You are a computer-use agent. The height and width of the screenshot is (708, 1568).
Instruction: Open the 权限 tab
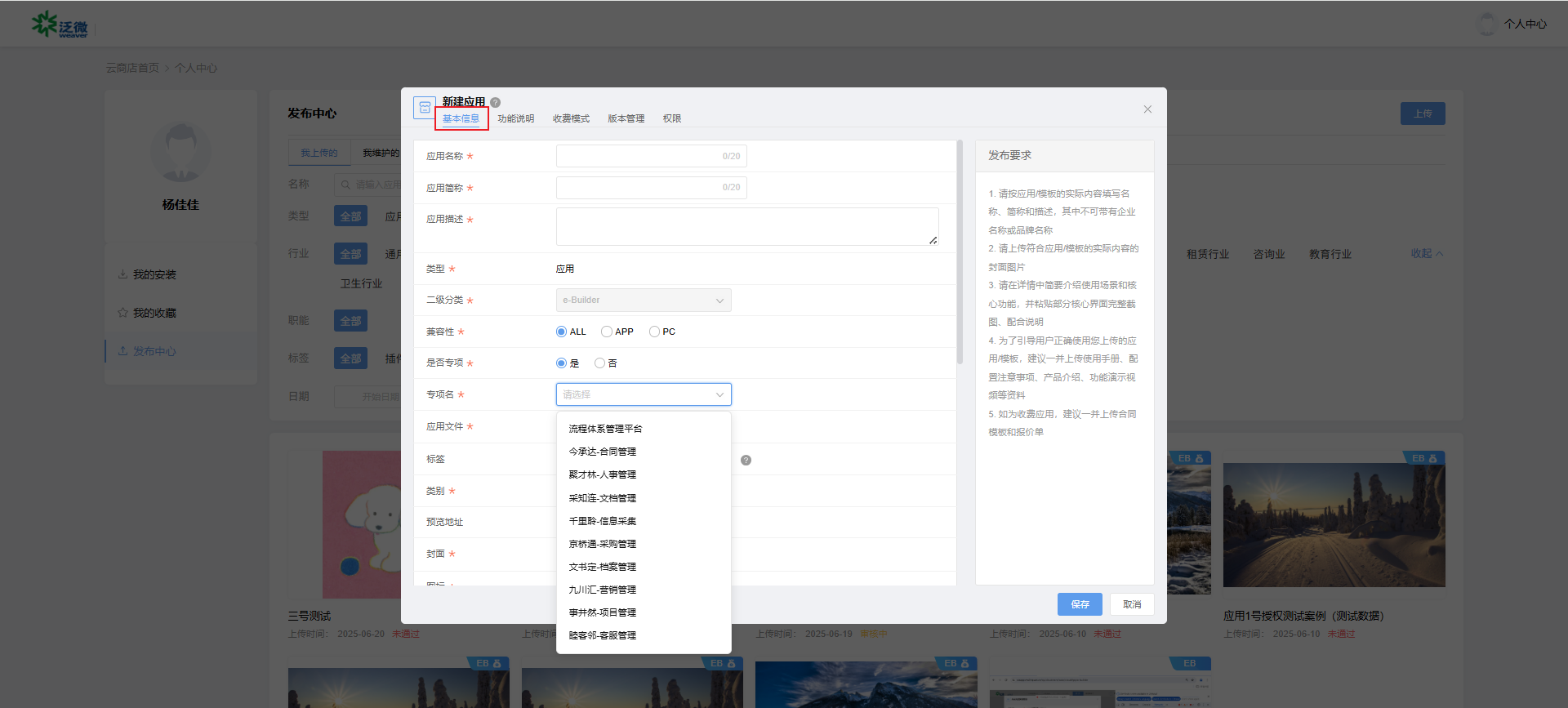tap(672, 118)
